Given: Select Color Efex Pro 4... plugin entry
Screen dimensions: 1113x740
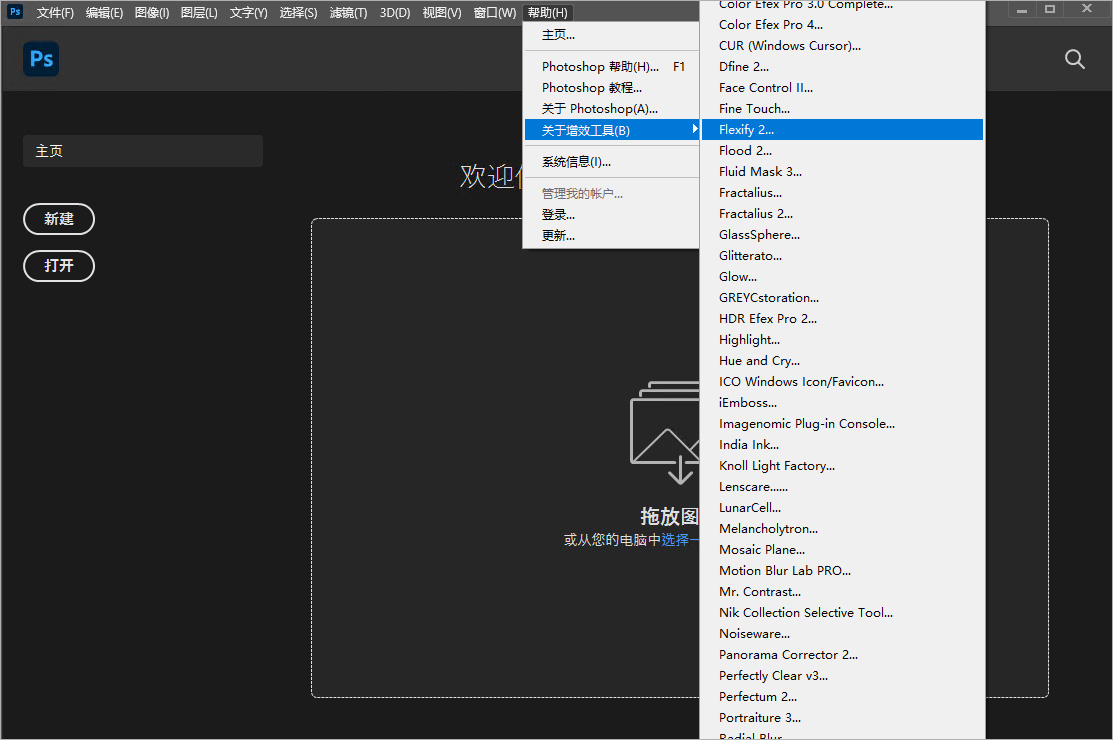Looking at the screenshot, I should [842, 25].
